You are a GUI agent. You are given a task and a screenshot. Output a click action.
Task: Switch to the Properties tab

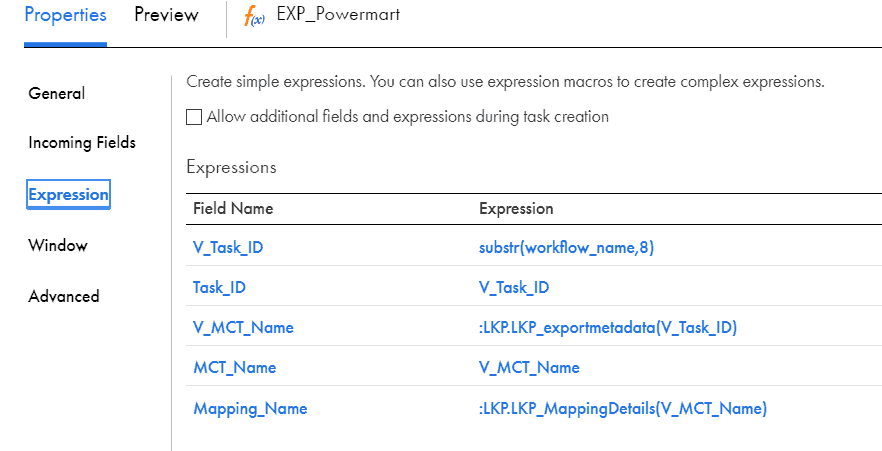[x=65, y=15]
